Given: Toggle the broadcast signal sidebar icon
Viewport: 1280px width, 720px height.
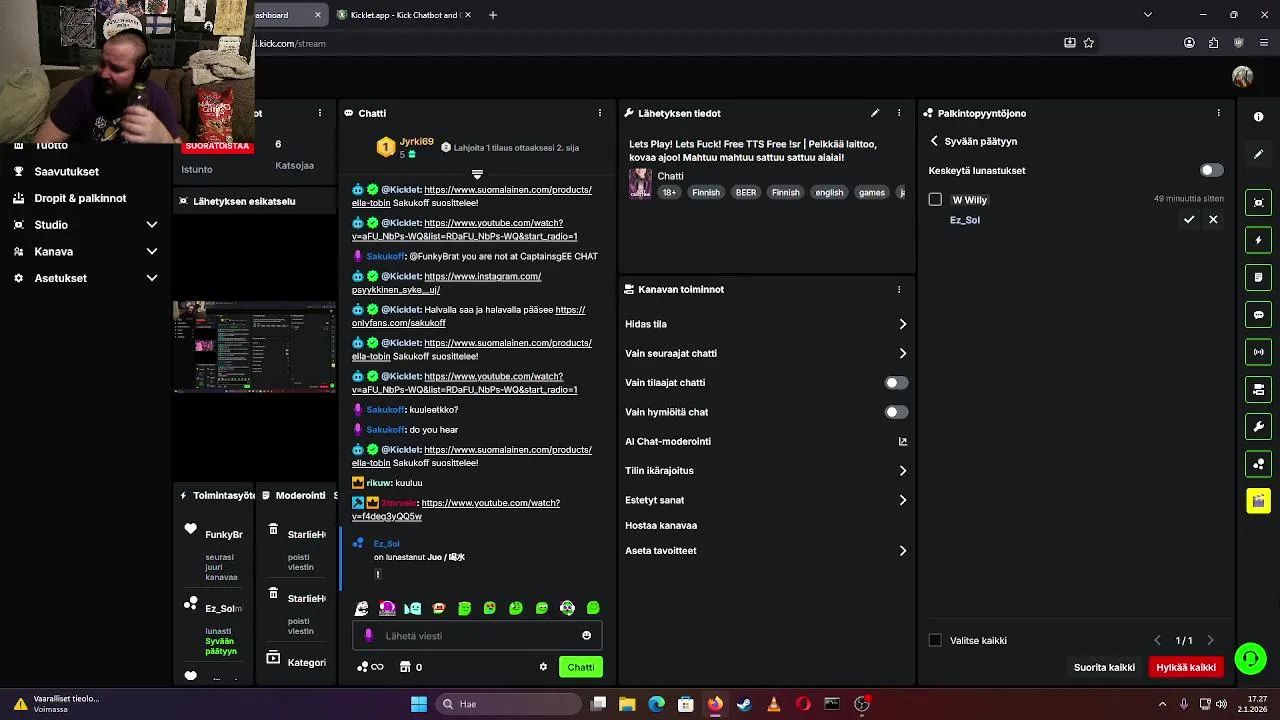Looking at the screenshot, I should 1259,352.
